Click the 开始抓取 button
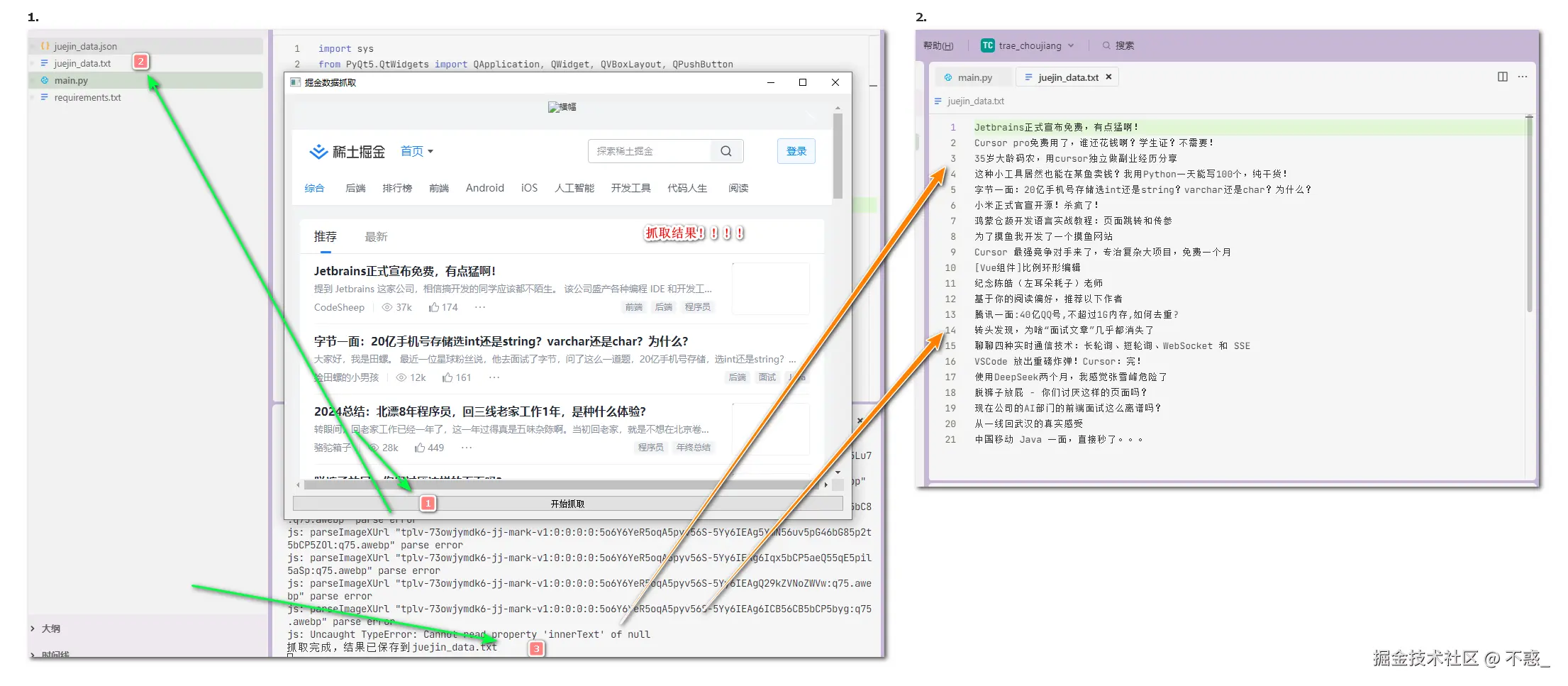1568x686 pixels. (567, 504)
